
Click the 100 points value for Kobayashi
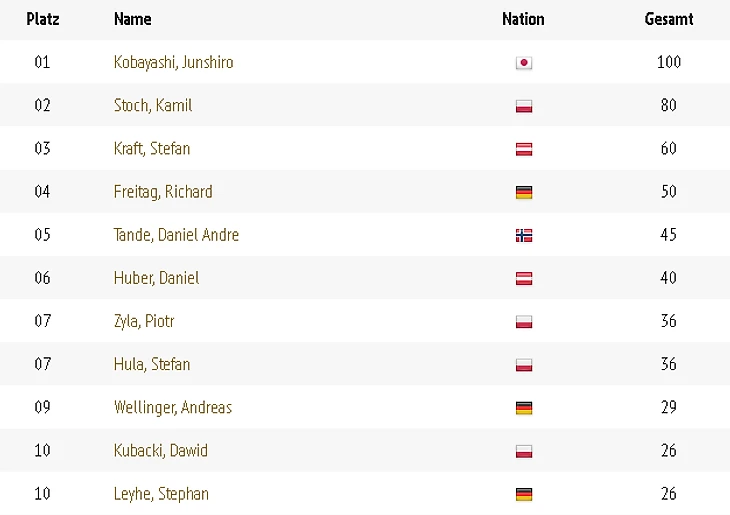point(669,62)
